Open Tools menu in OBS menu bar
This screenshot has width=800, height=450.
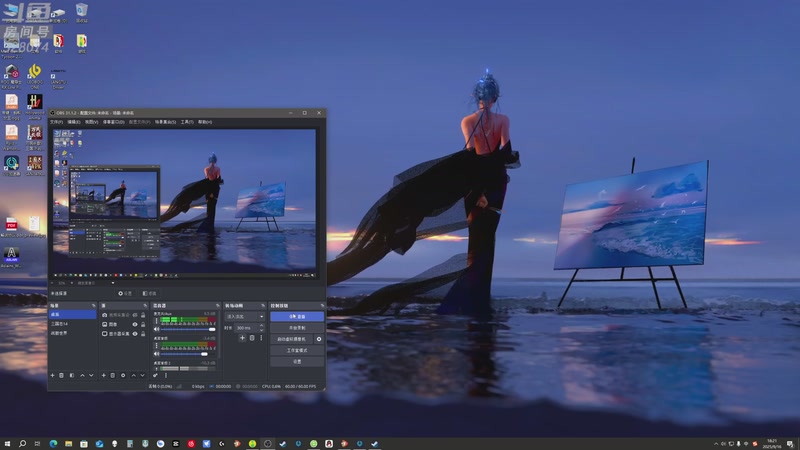[187, 122]
